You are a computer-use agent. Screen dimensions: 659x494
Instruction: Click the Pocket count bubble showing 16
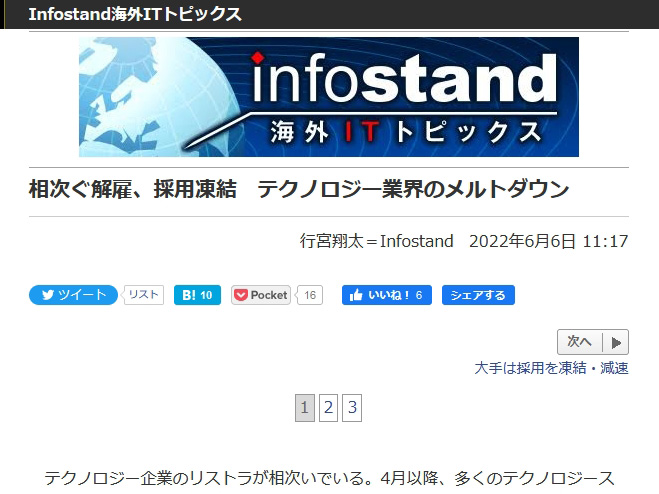click(310, 295)
